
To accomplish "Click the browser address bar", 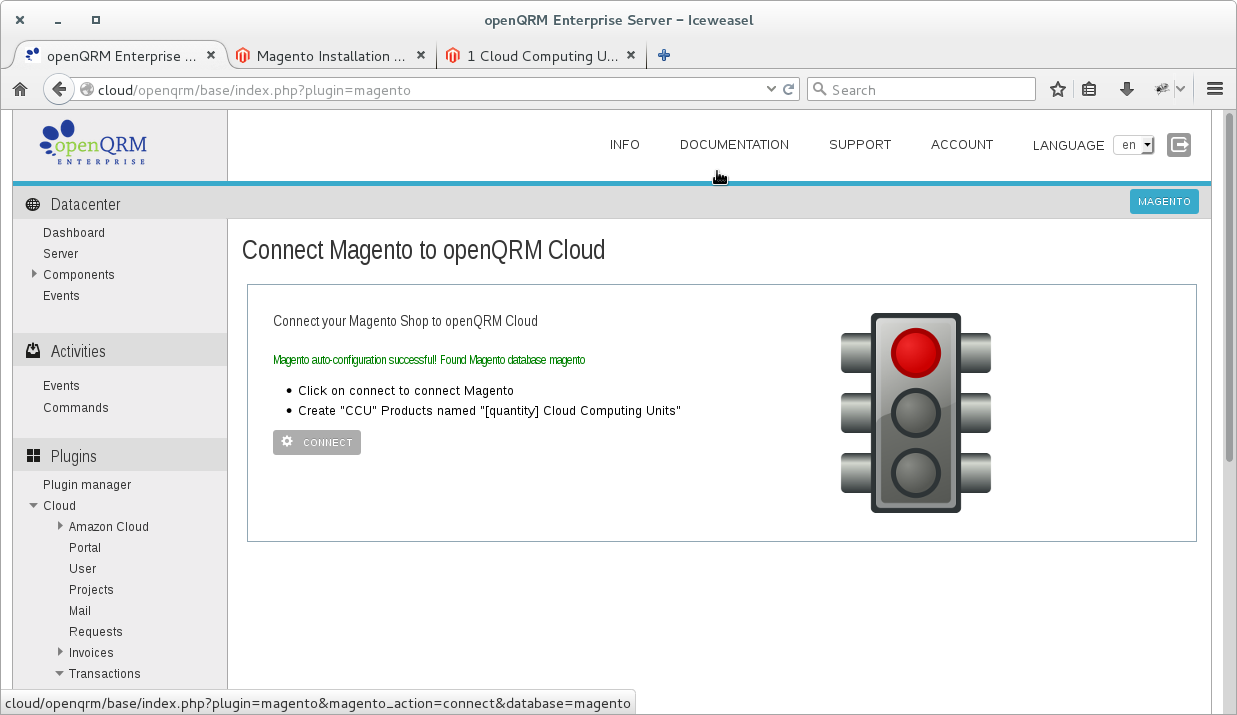I will point(430,89).
